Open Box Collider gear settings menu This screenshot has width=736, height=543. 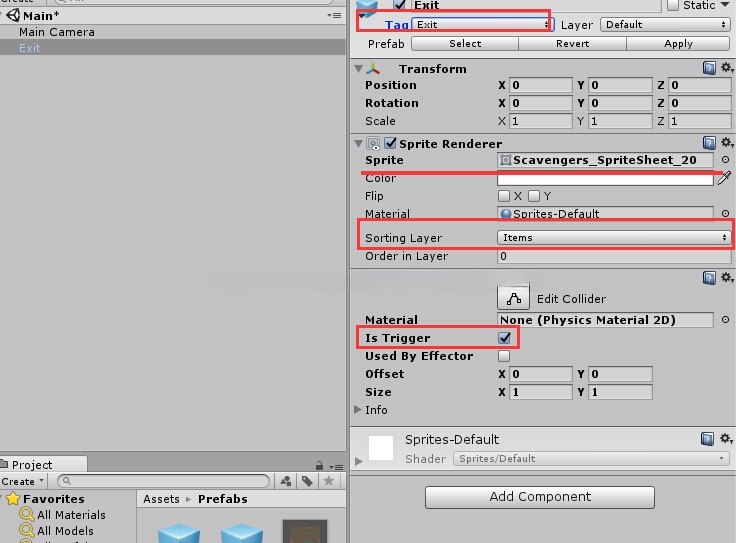point(727,278)
